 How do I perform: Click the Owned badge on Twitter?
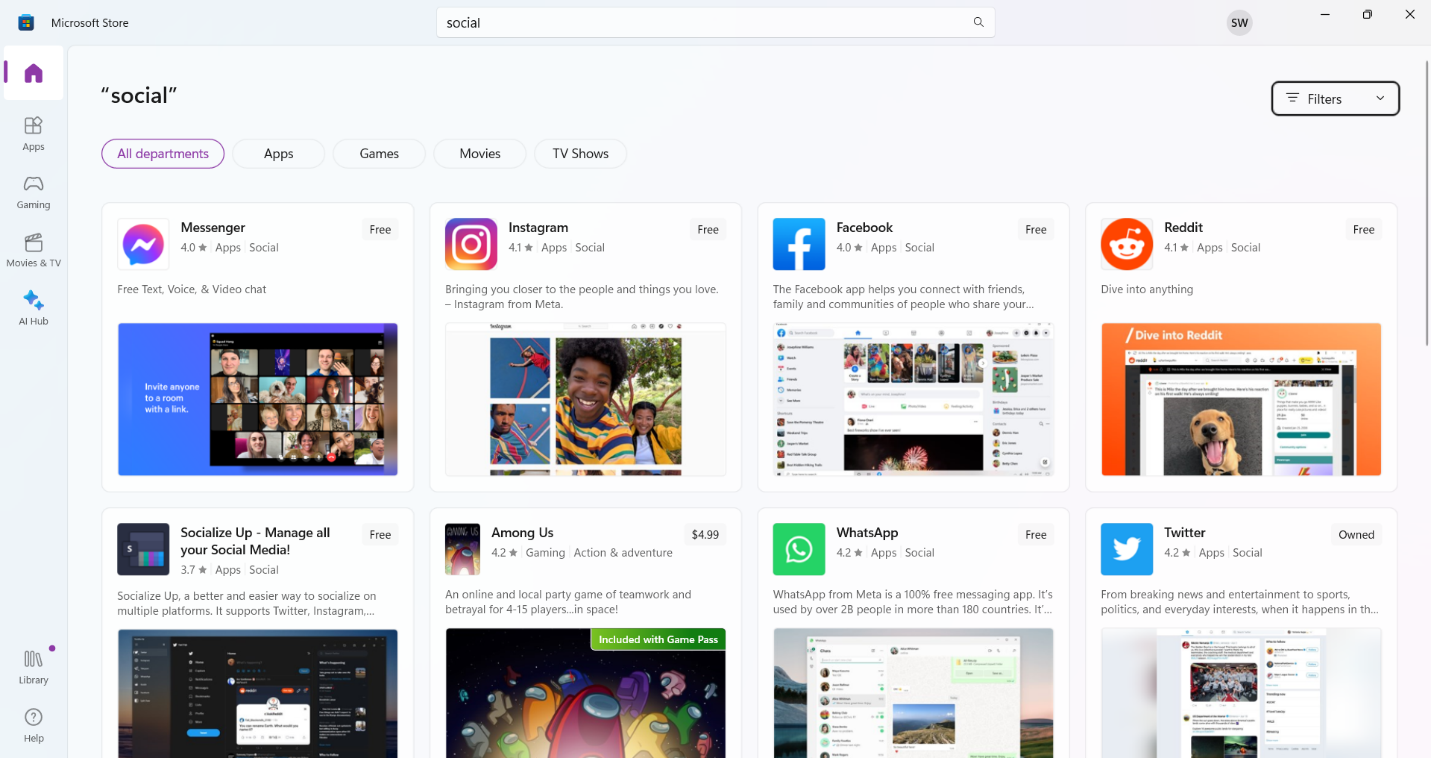click(x=1356, y=534)
